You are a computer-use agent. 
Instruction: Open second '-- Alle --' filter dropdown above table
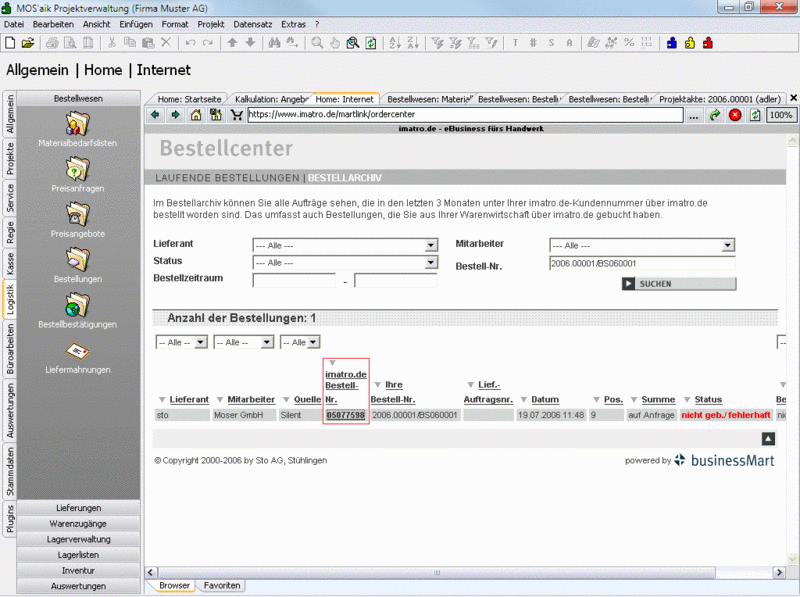tap(243, 342)
